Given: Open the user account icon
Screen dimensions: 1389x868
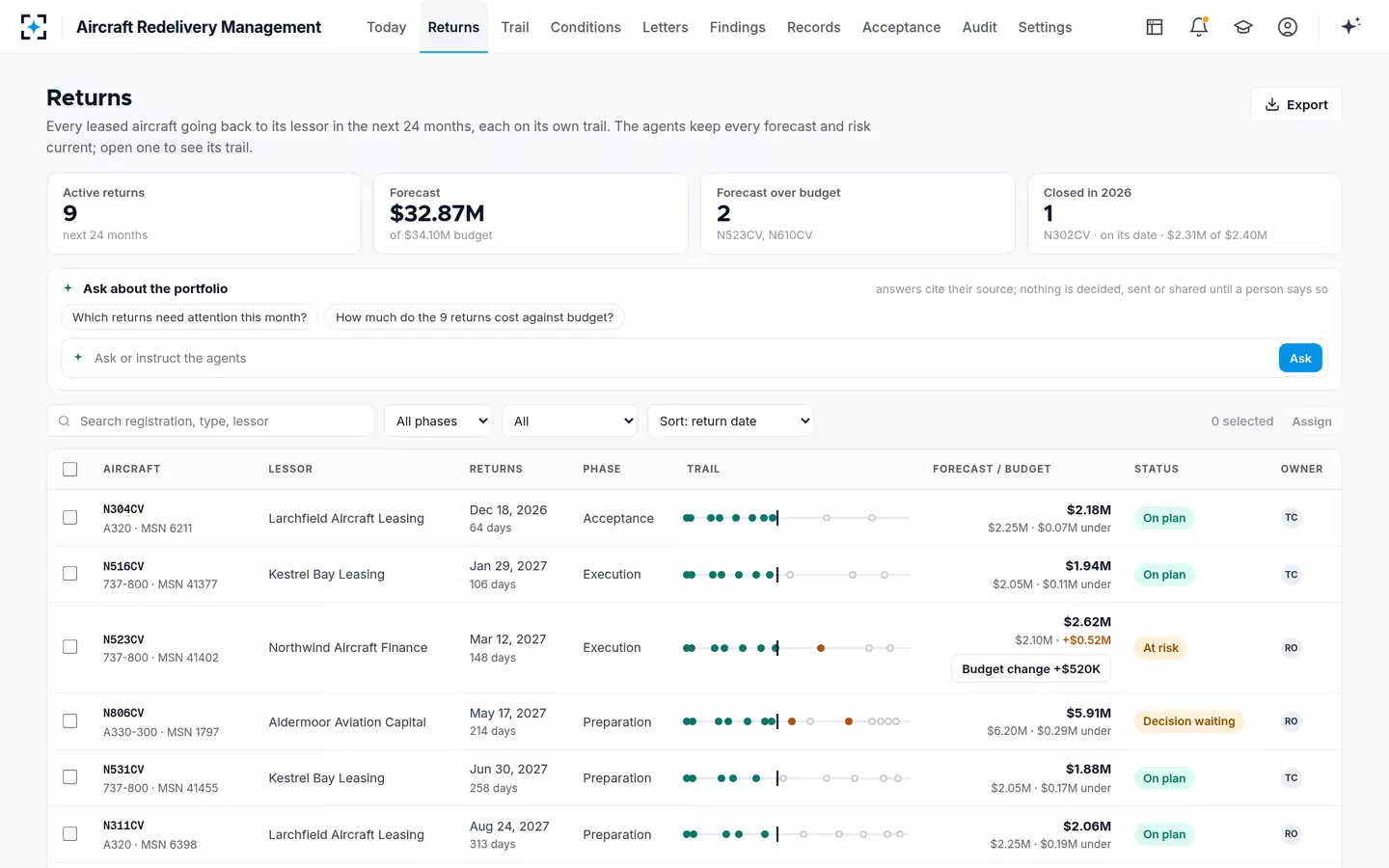Looking at the screenshot, I should click(1288, 27).
